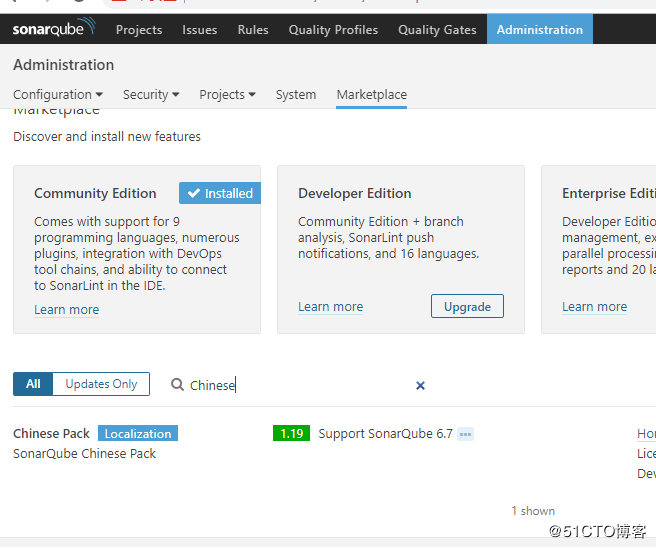The image size is (656, 548).
Task: Click the green 1.19 version badge
Action: (291, 433)
